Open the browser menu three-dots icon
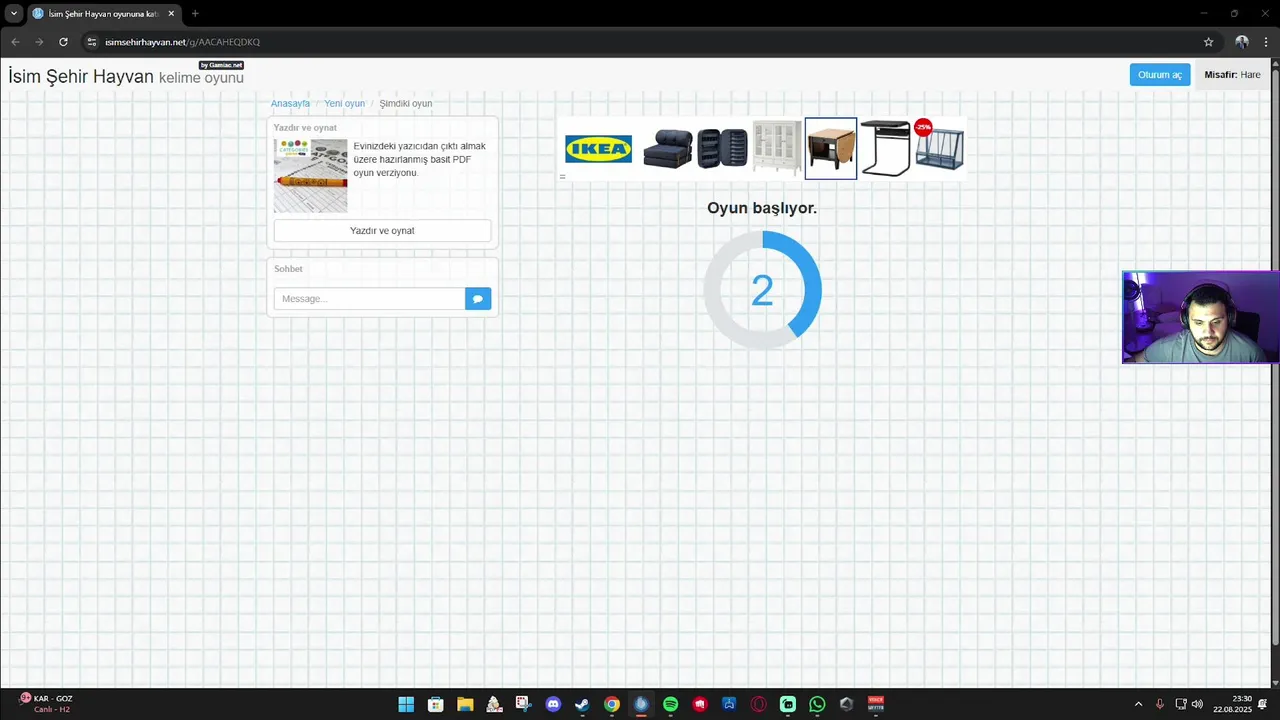The width and height of the screenshot is (1280, 720). point(1266,42)
